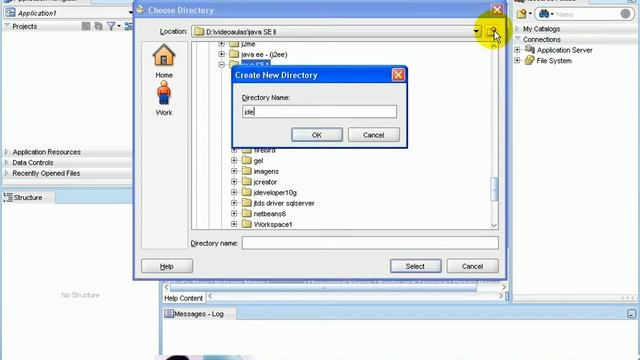Expand the java ee - (j2ee) folder
640x360 pixels.
(x=221, y=54)
